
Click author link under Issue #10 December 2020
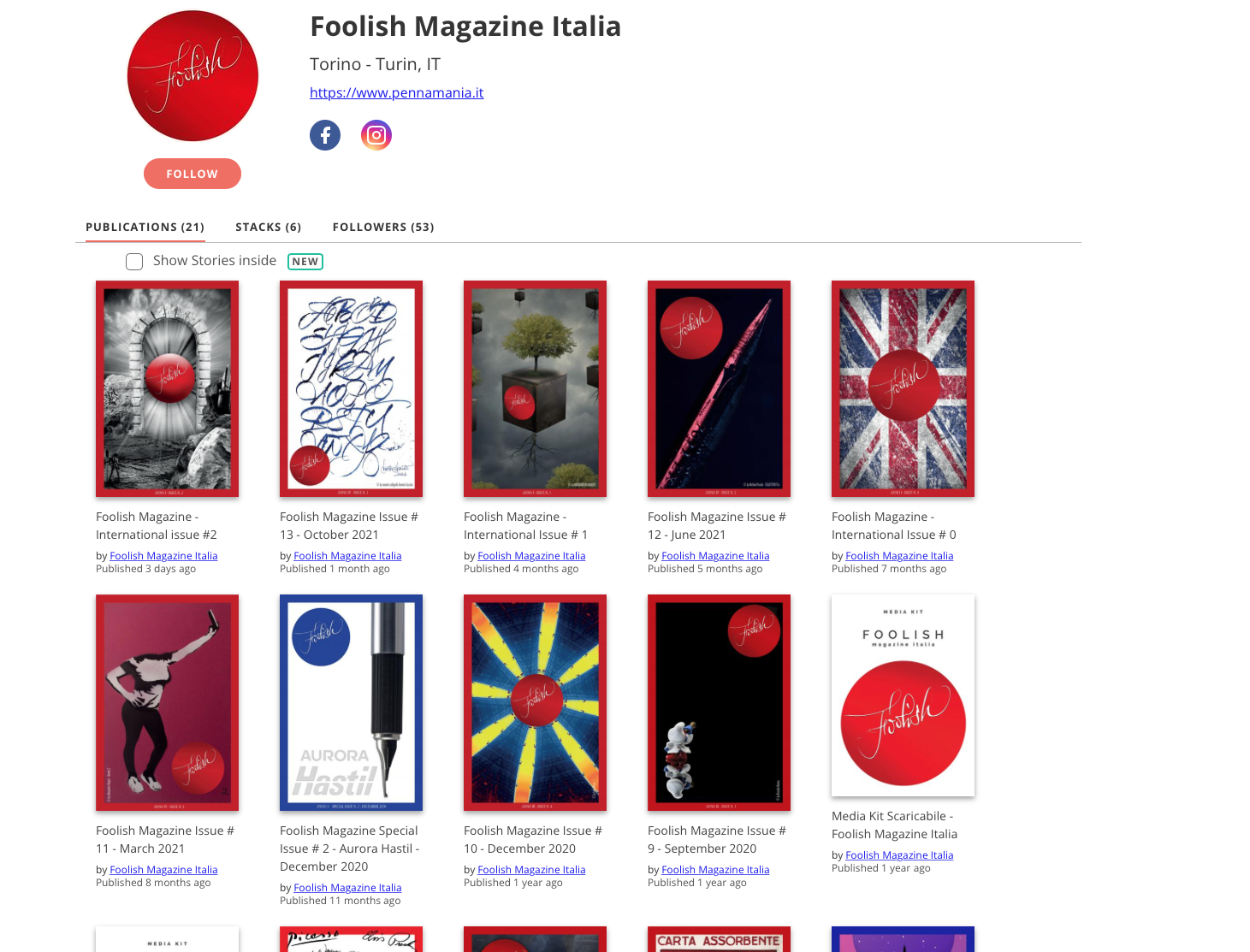pos(531,870)
